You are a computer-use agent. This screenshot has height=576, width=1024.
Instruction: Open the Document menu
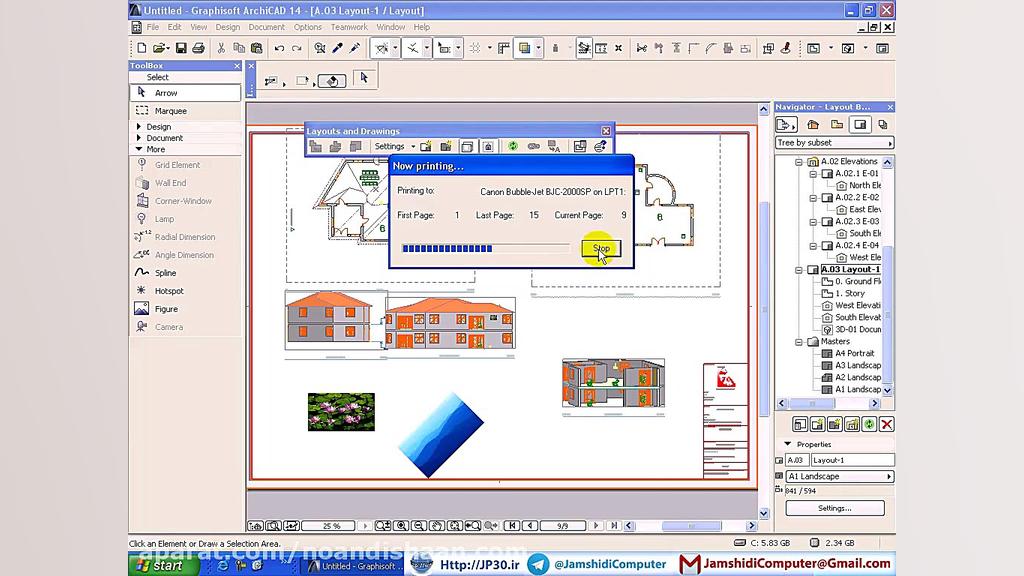coord(266,27)
